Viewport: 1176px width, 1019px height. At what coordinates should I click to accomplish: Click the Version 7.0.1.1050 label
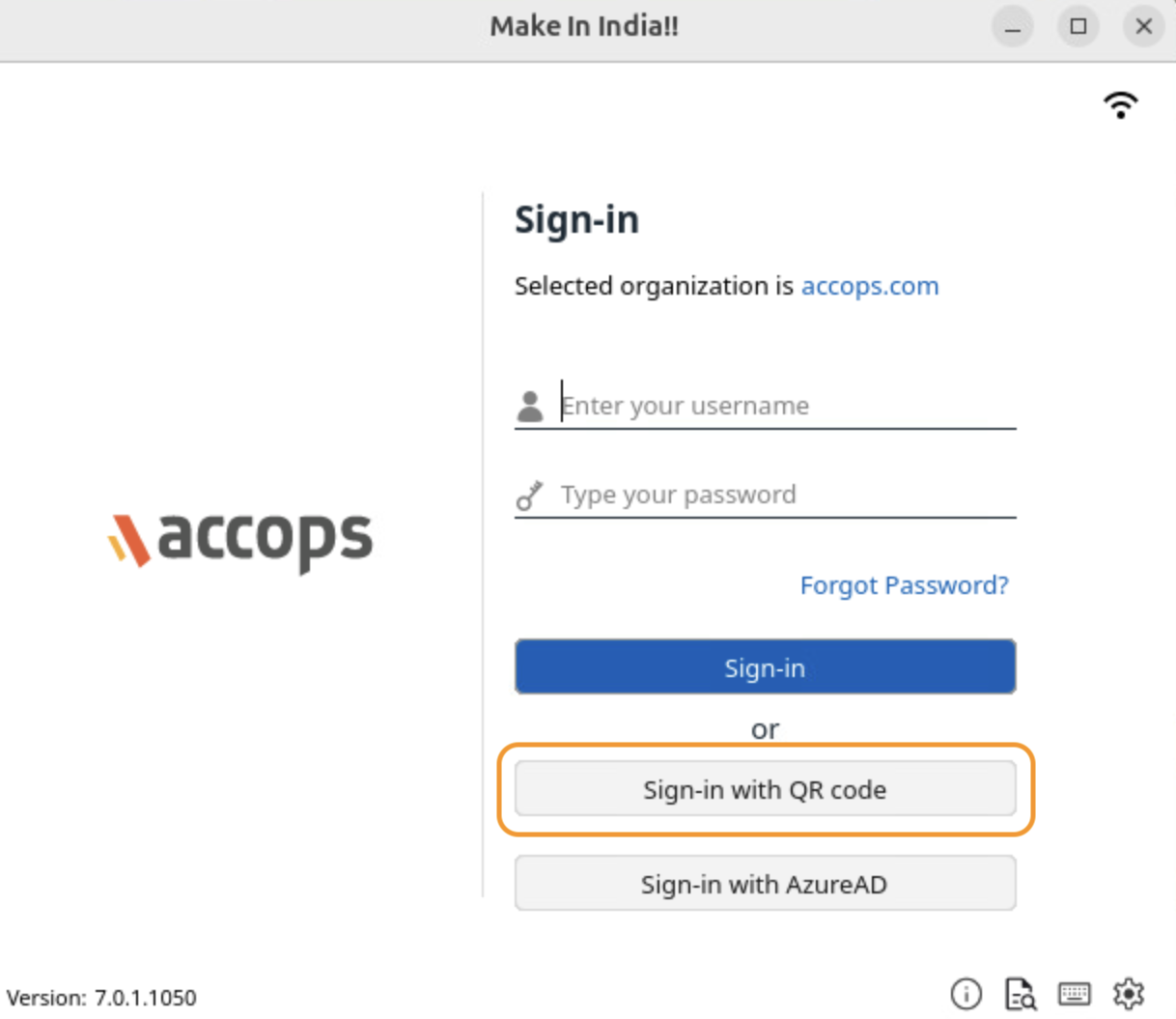[101, 997]
